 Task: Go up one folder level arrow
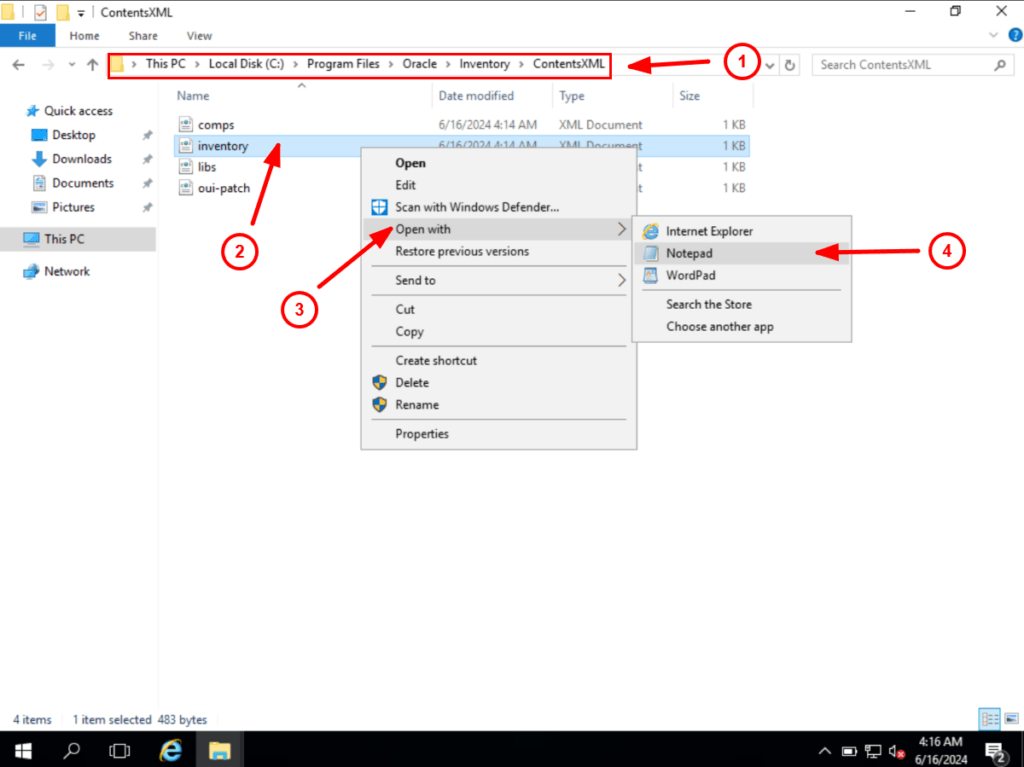92,65
